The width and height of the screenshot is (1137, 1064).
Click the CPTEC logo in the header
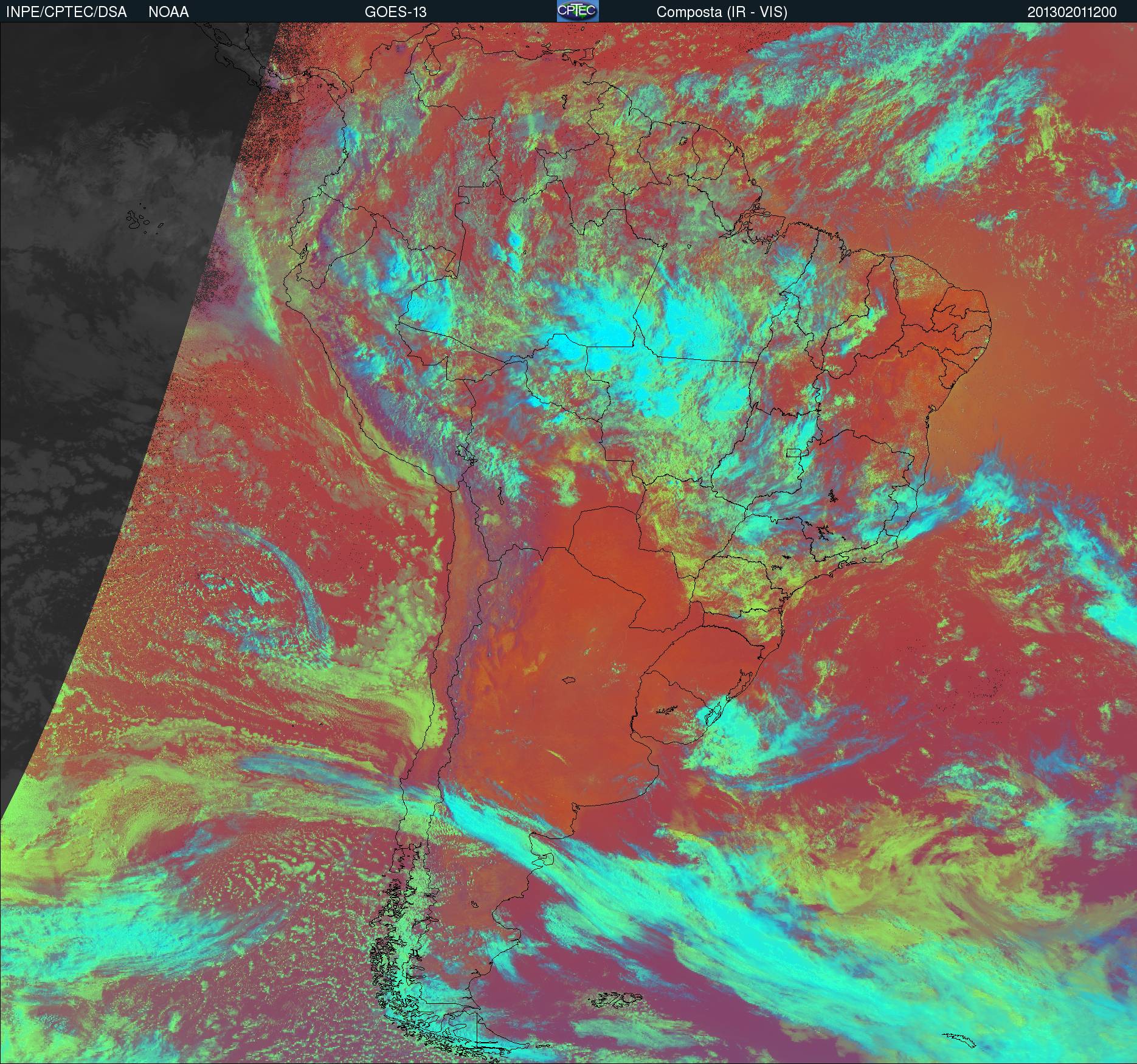click(x=578, y=11)
